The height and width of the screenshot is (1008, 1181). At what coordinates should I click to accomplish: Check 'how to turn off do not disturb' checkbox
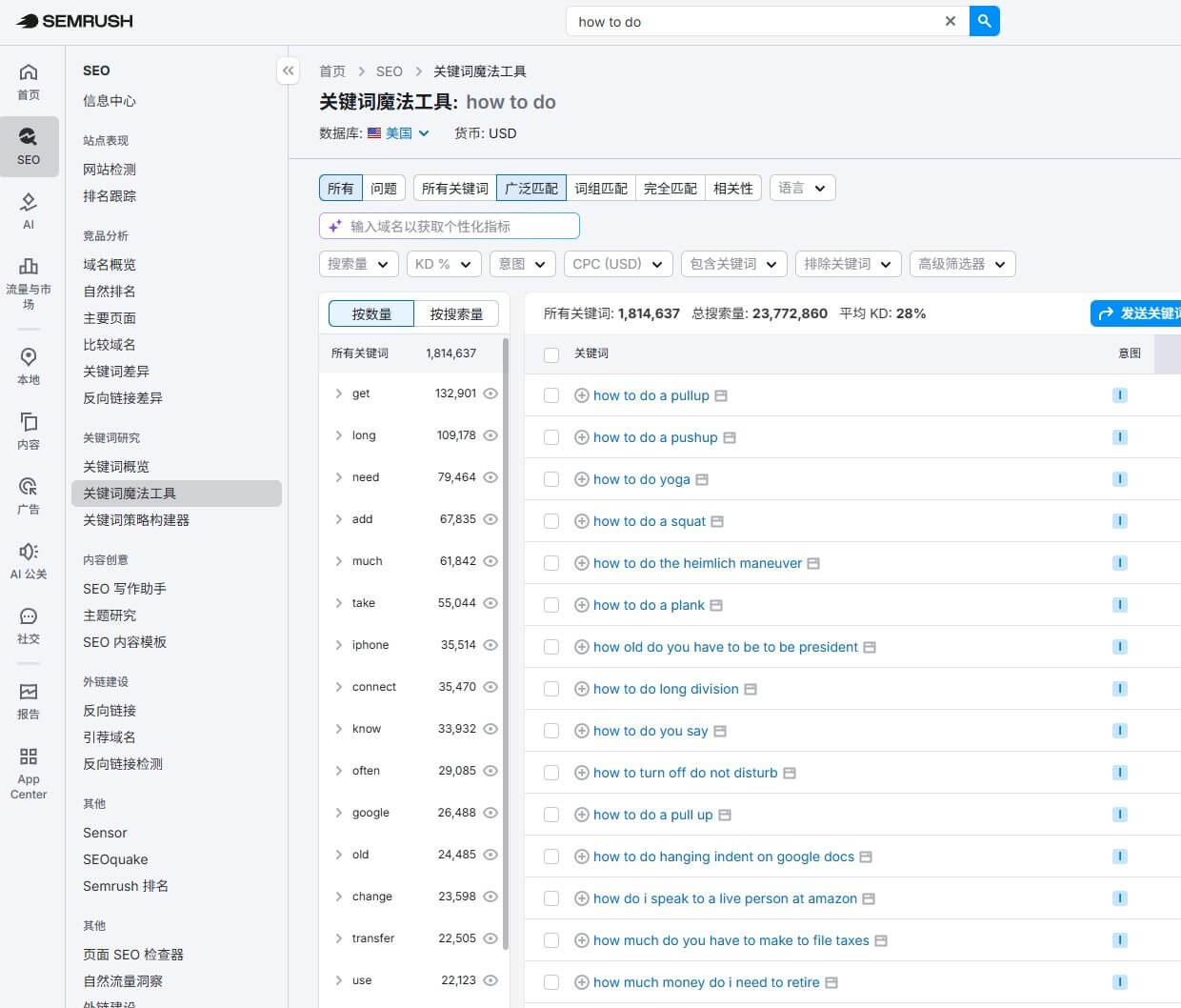tap(551, 773)
